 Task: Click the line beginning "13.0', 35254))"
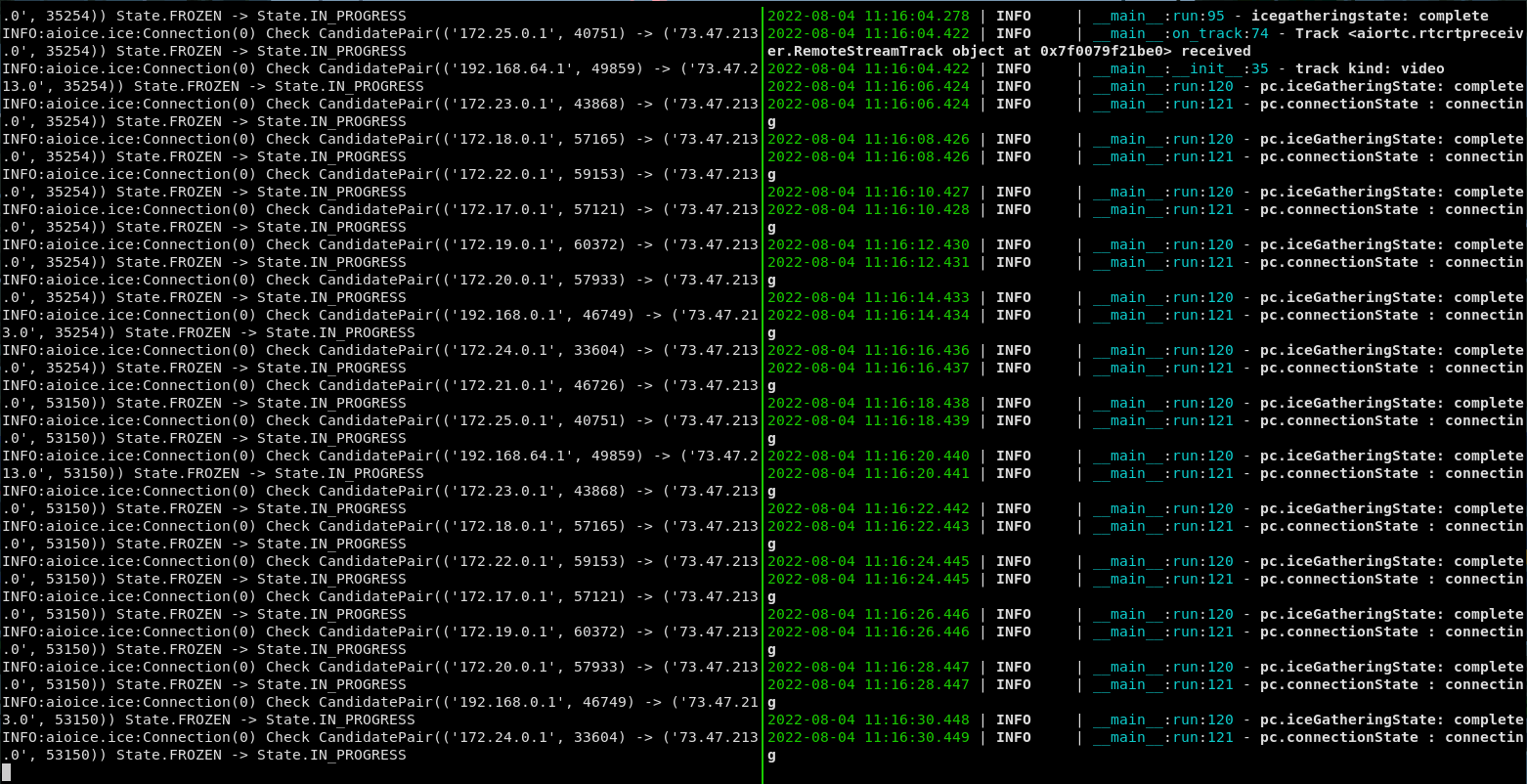point(212,86)
